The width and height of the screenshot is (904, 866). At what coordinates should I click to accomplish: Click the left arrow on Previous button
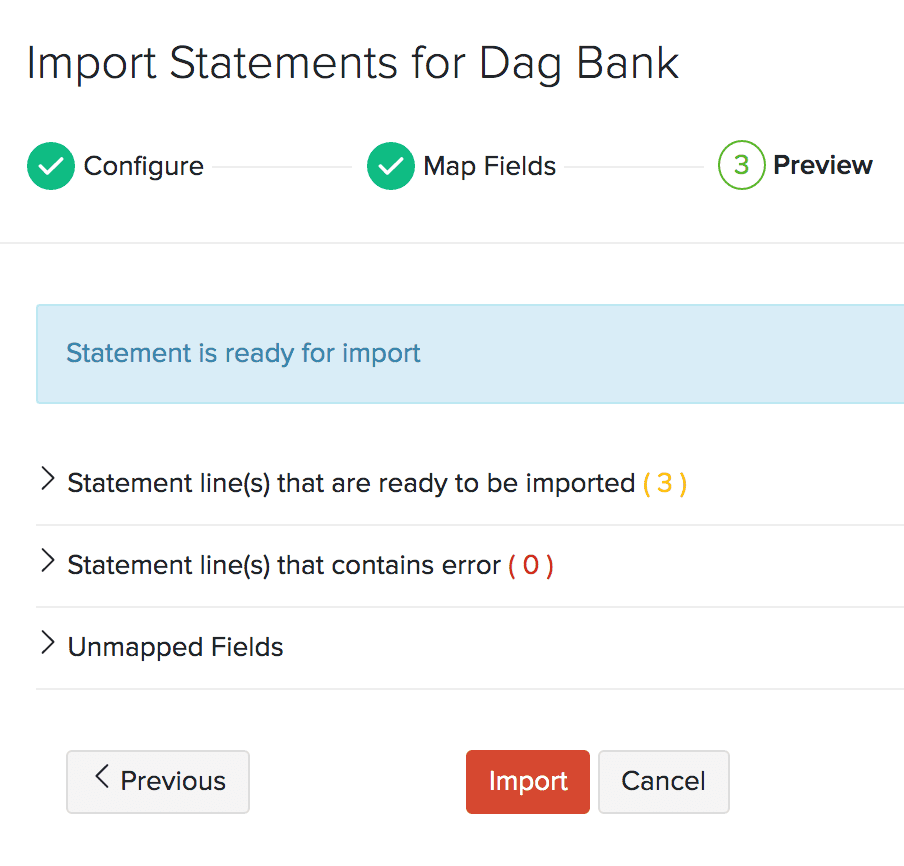101,778
